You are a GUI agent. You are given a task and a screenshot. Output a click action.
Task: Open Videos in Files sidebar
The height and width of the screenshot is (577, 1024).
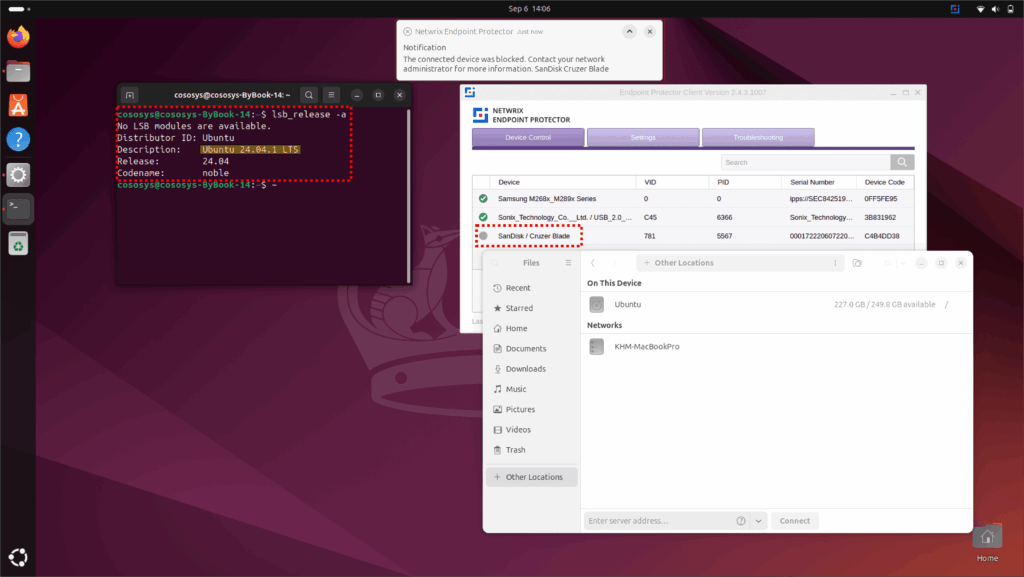tap(532, 429)
